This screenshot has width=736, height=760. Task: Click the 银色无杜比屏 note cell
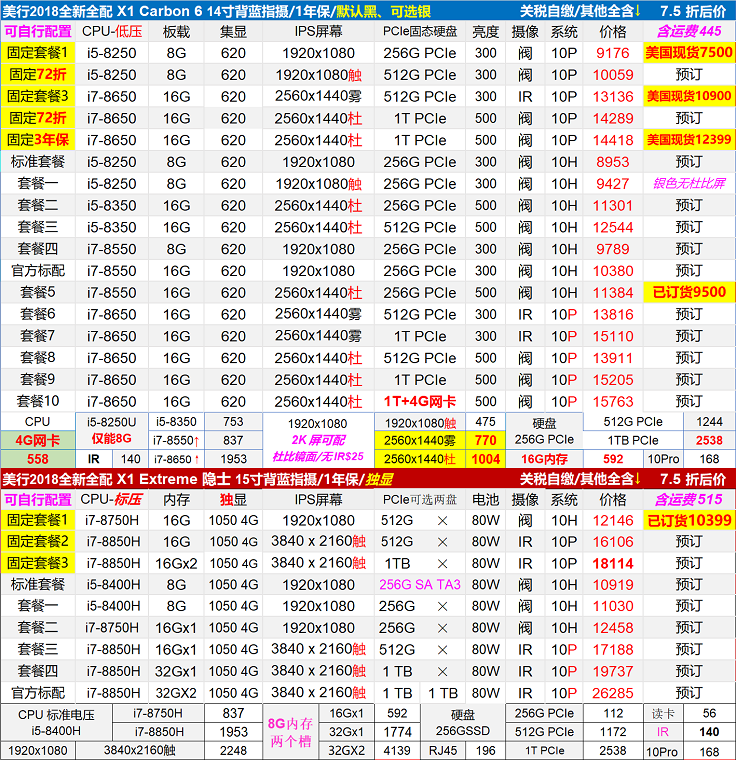point(688,184)
